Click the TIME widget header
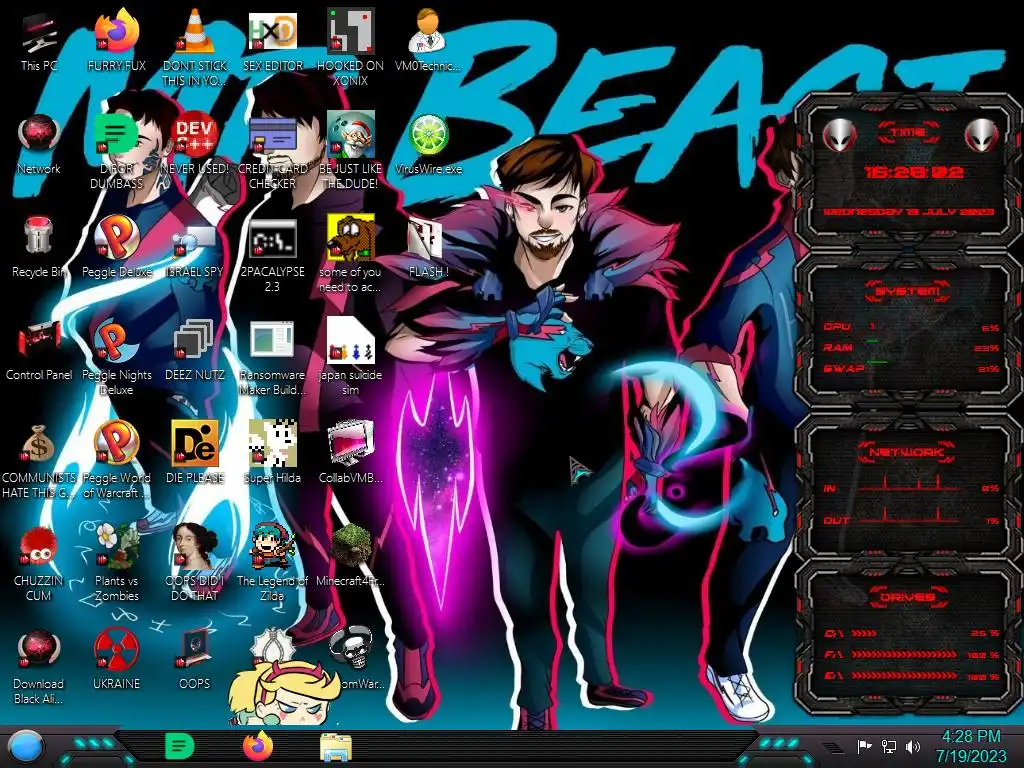The width and height of the screenshot is (1024, 768). (908, 133)
